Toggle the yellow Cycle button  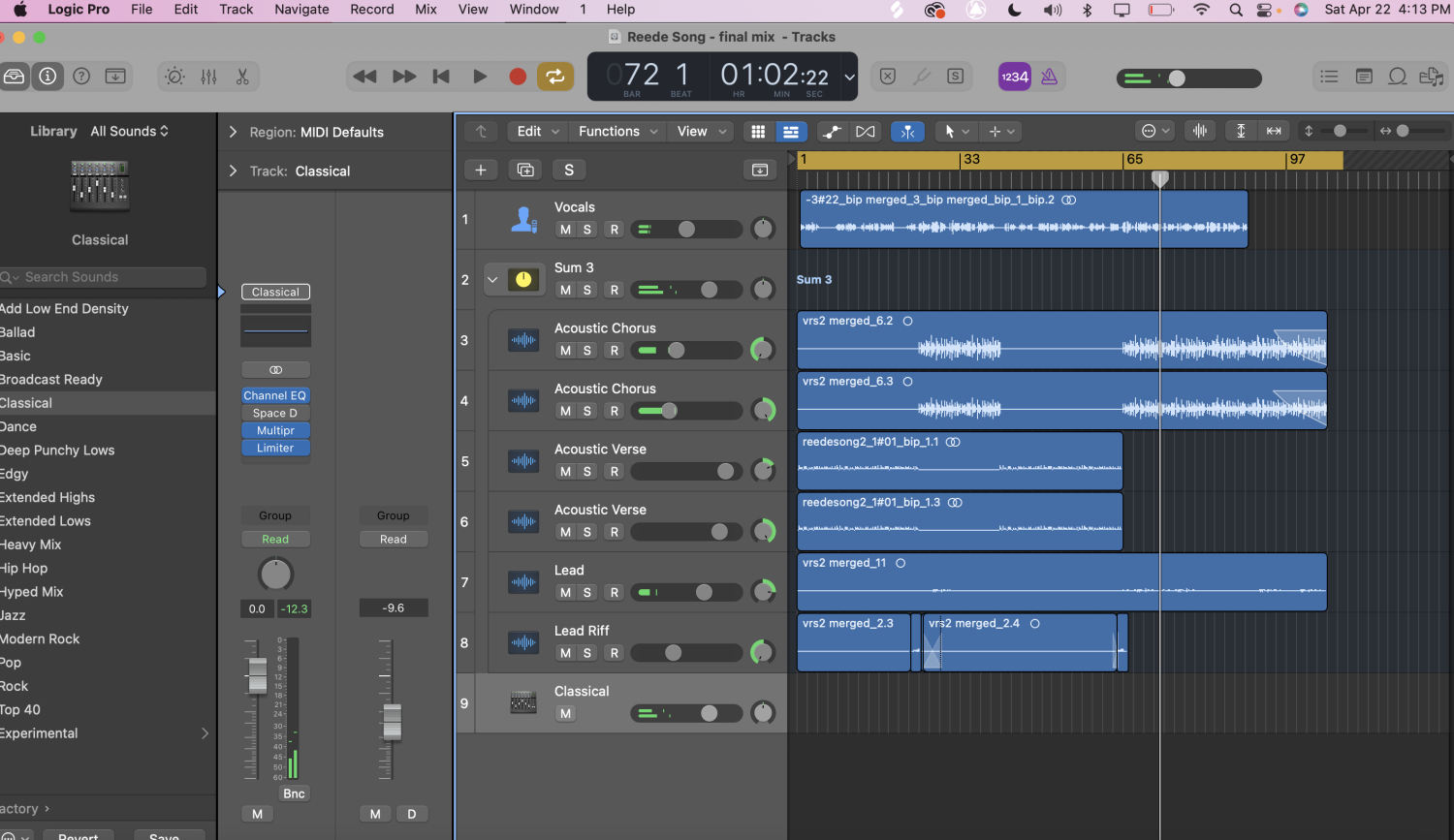(555, 77)
